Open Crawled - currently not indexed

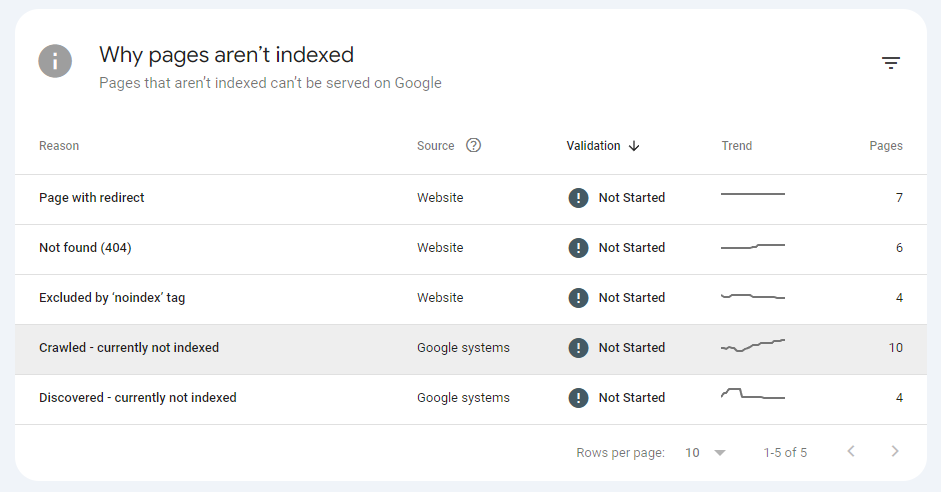[x=129, y=347]
